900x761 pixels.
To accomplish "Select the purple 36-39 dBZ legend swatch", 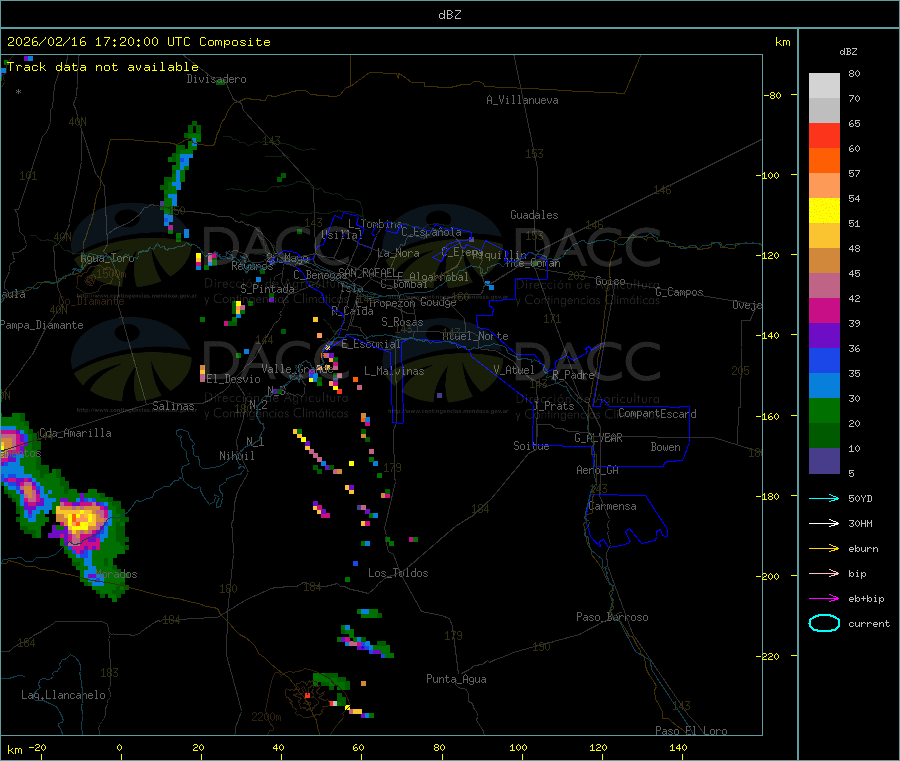I will point(824,336).
